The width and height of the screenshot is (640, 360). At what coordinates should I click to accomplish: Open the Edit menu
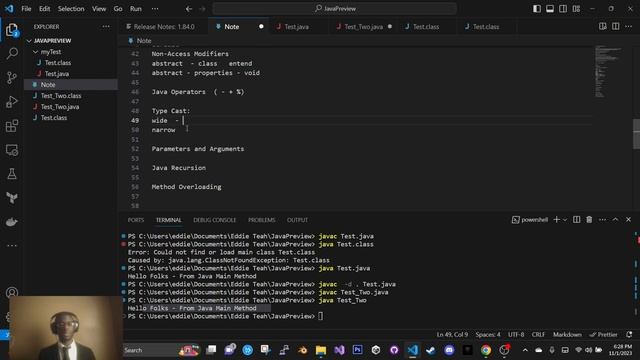pos(44,9)
